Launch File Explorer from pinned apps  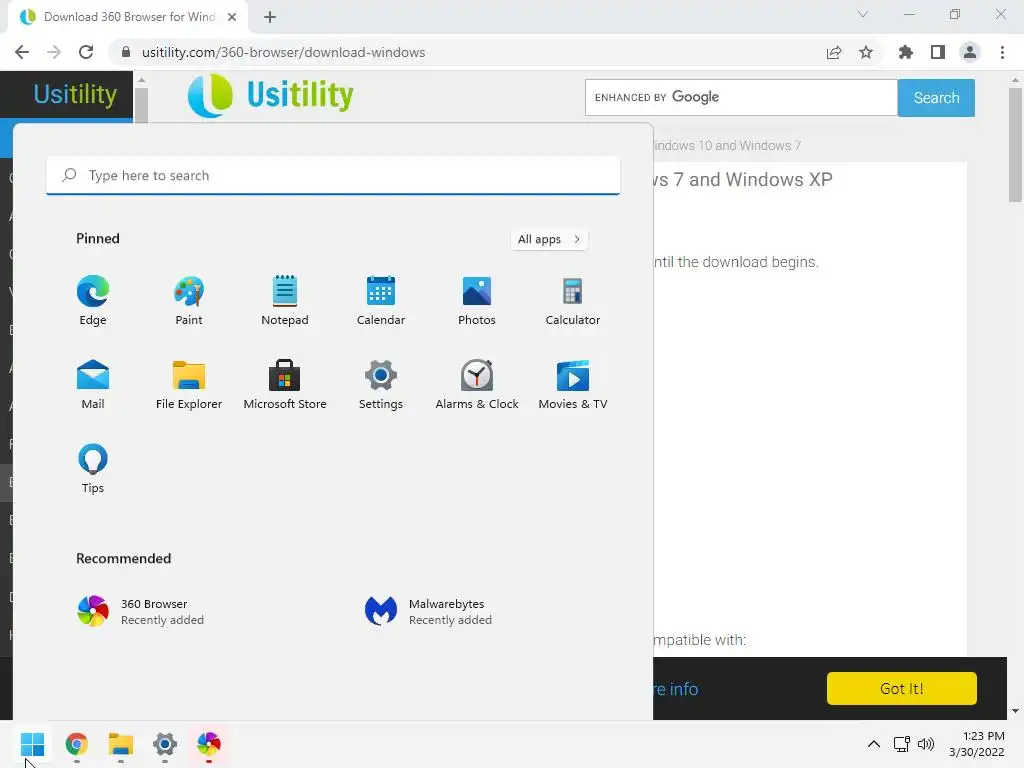click(189, 384)
